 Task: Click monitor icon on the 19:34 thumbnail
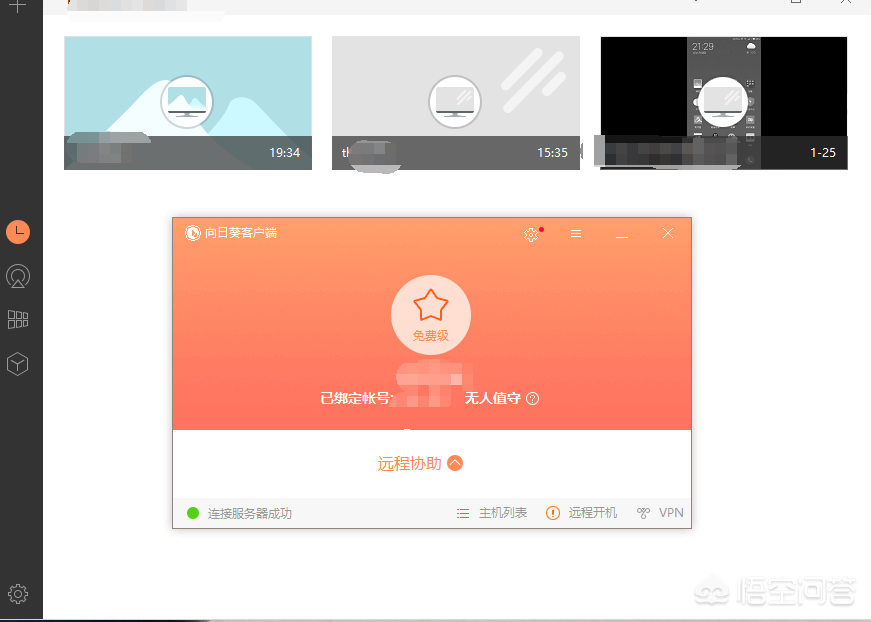point(187,102)
